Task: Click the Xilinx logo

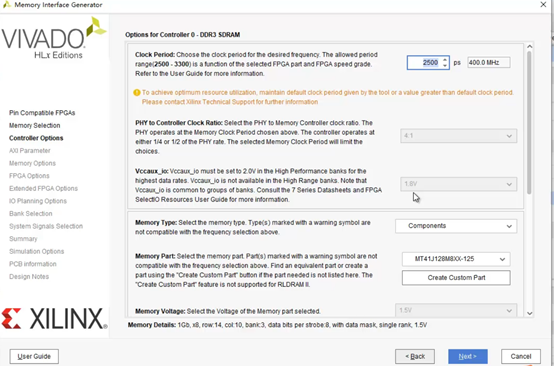Action: [55, 319]
